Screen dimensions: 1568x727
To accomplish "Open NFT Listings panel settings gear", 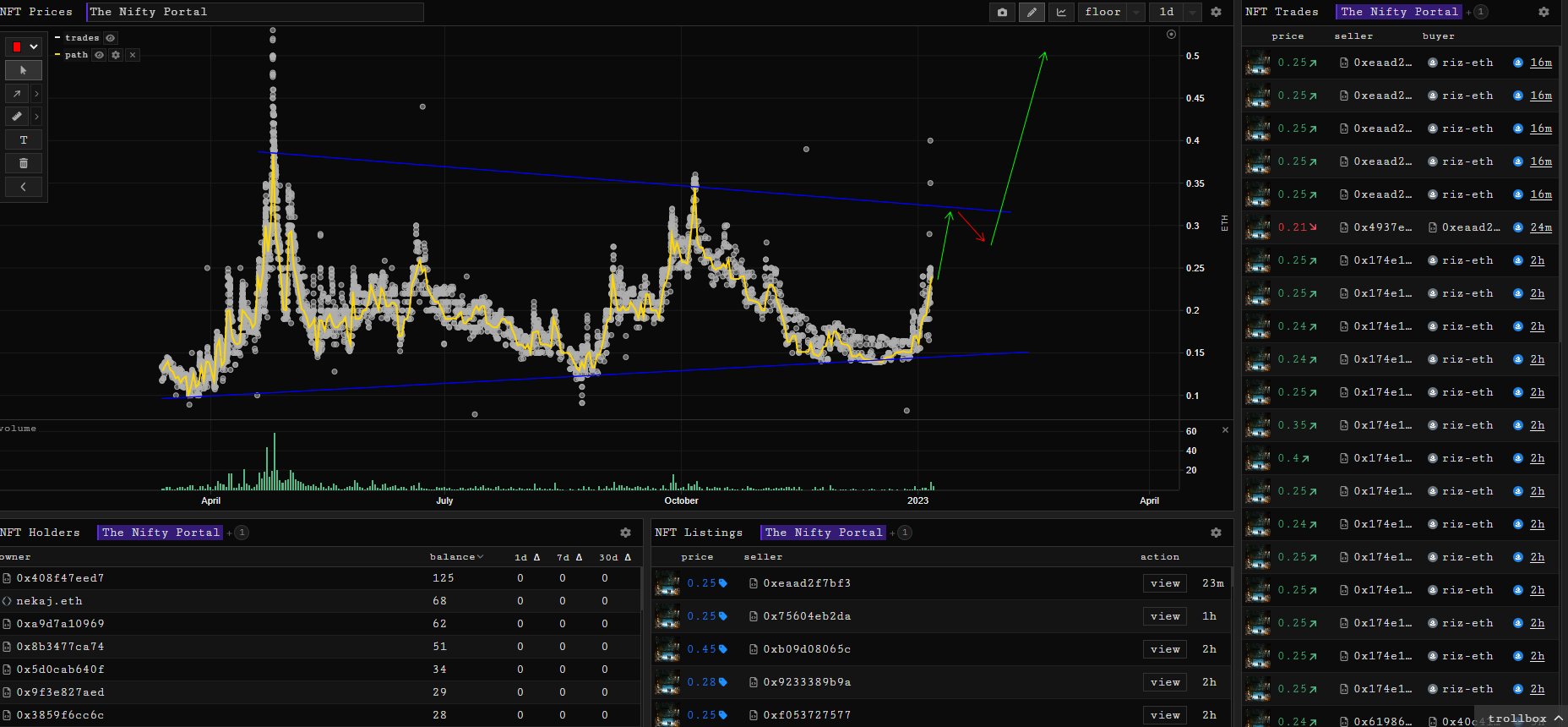I will [1216, 533].
